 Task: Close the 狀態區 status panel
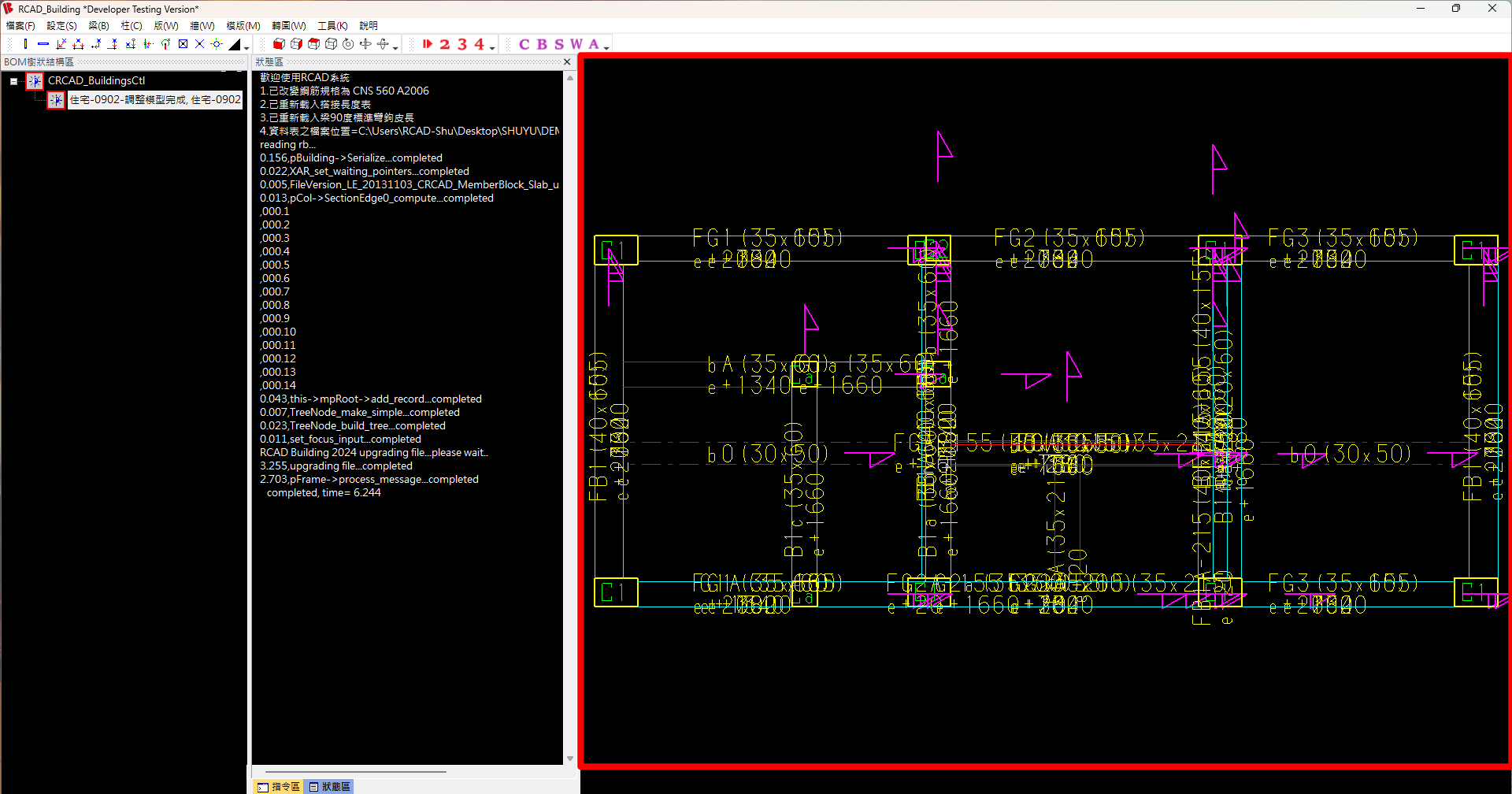[x=567, y=61]
